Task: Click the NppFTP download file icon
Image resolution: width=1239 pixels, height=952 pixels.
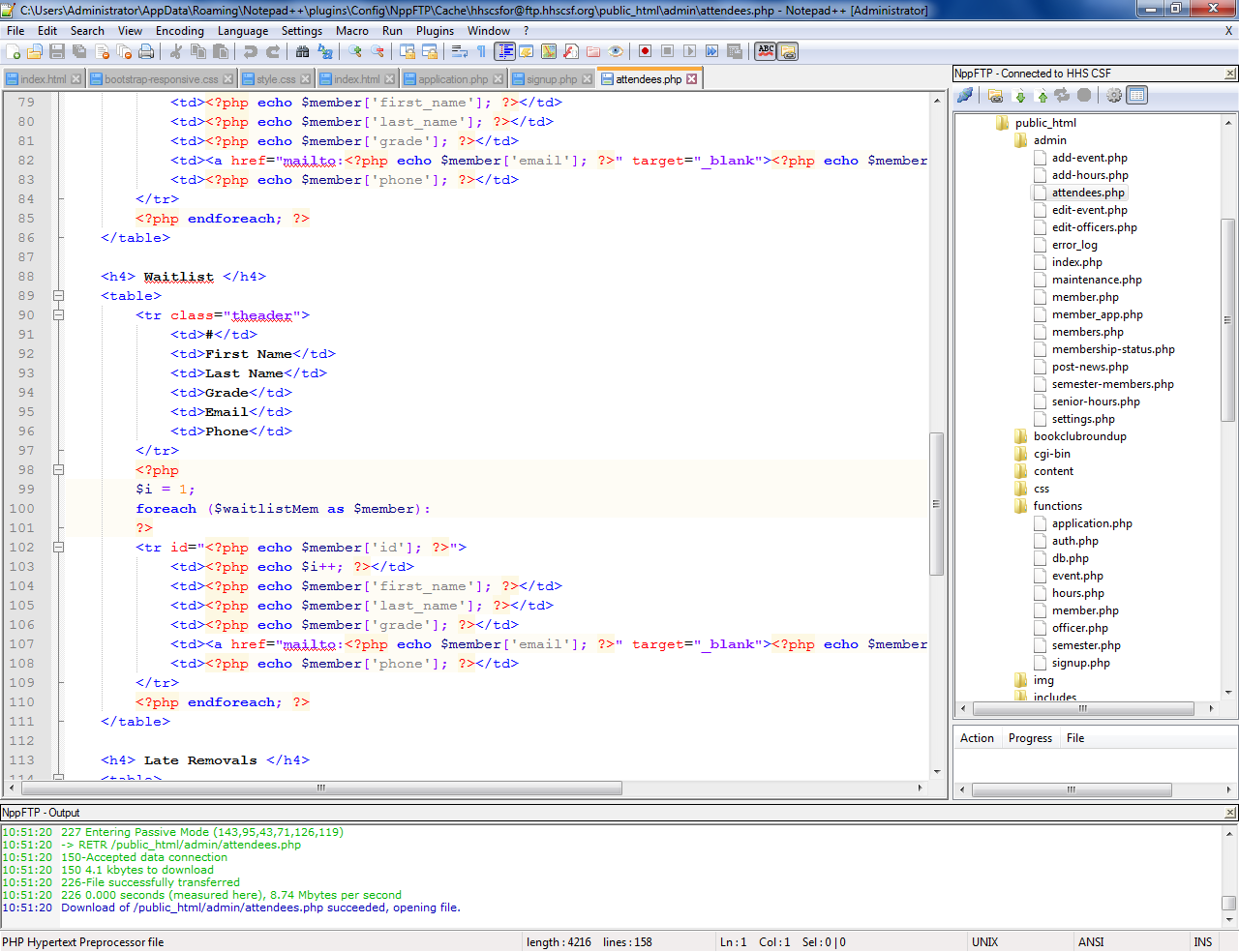Action: (1020, 95)
